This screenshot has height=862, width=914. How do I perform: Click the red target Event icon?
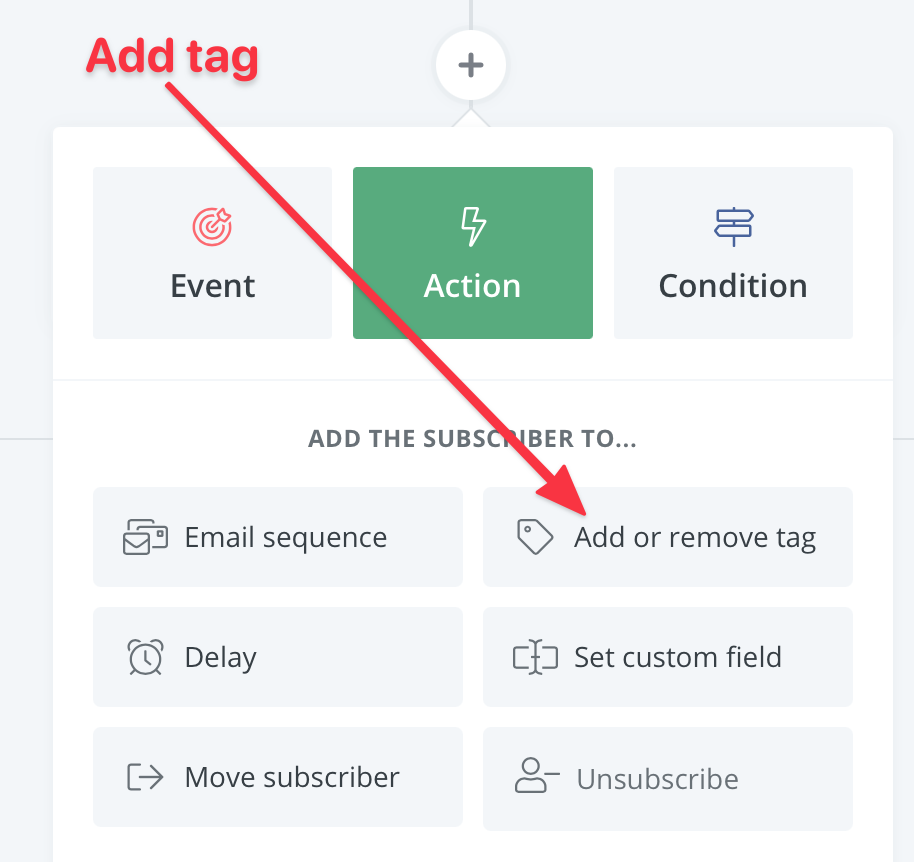point(212,227)
